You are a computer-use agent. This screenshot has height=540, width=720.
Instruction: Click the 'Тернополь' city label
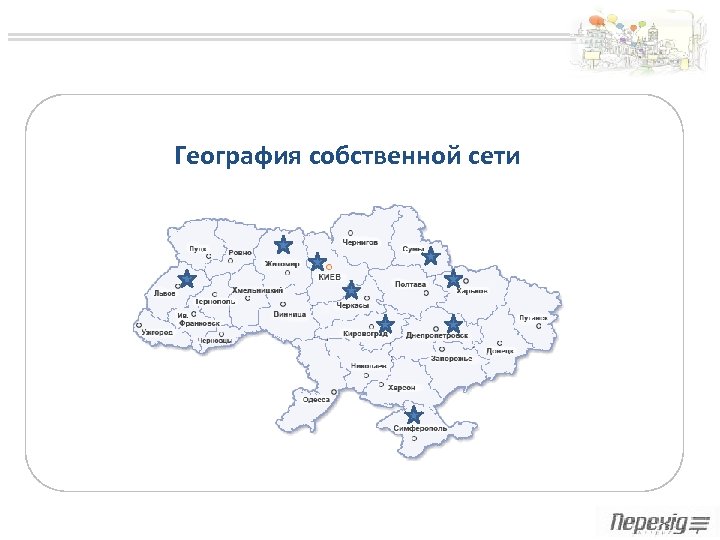coord(215,302)
